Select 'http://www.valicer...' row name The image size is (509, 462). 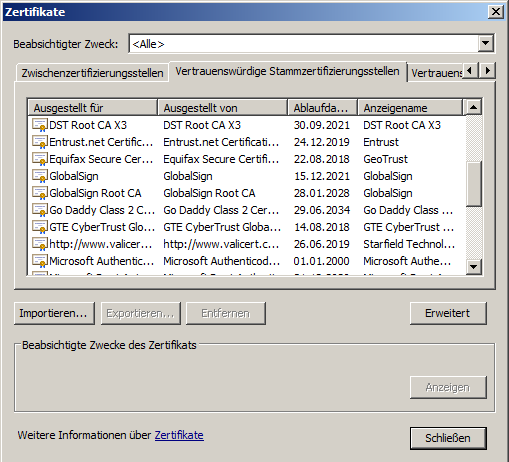pos(101,244)
